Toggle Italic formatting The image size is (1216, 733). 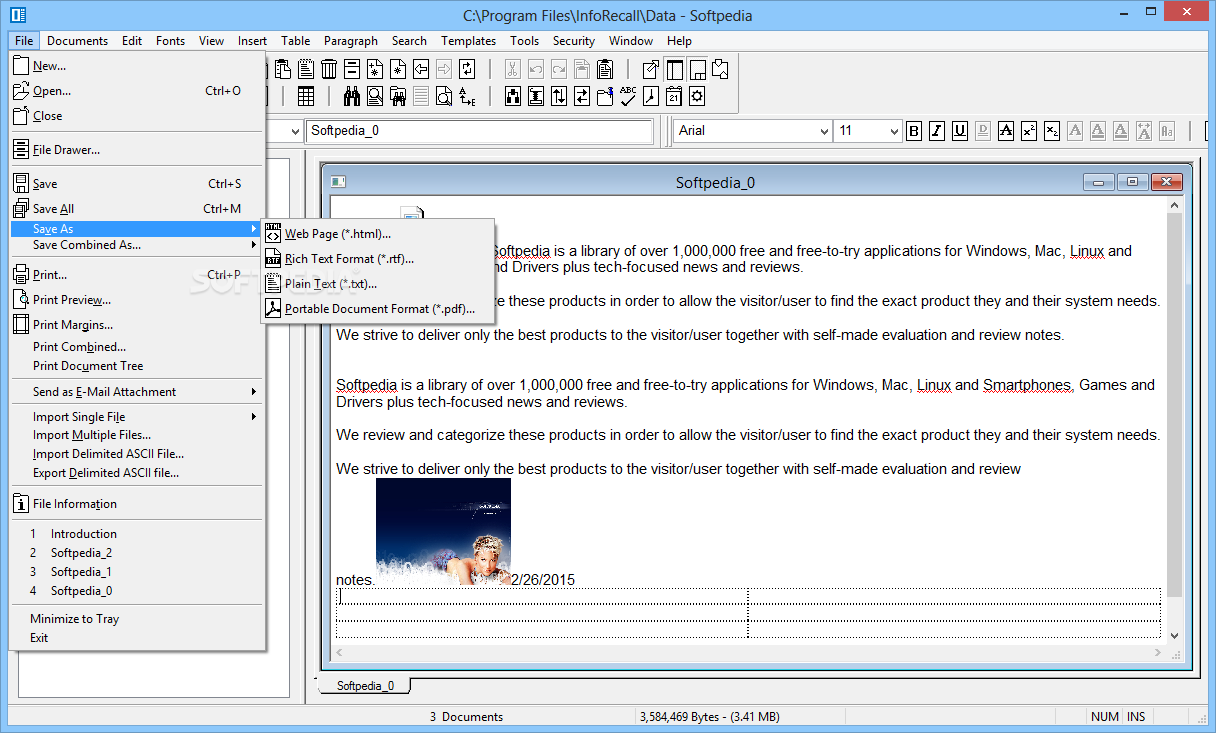click(937, 131)
